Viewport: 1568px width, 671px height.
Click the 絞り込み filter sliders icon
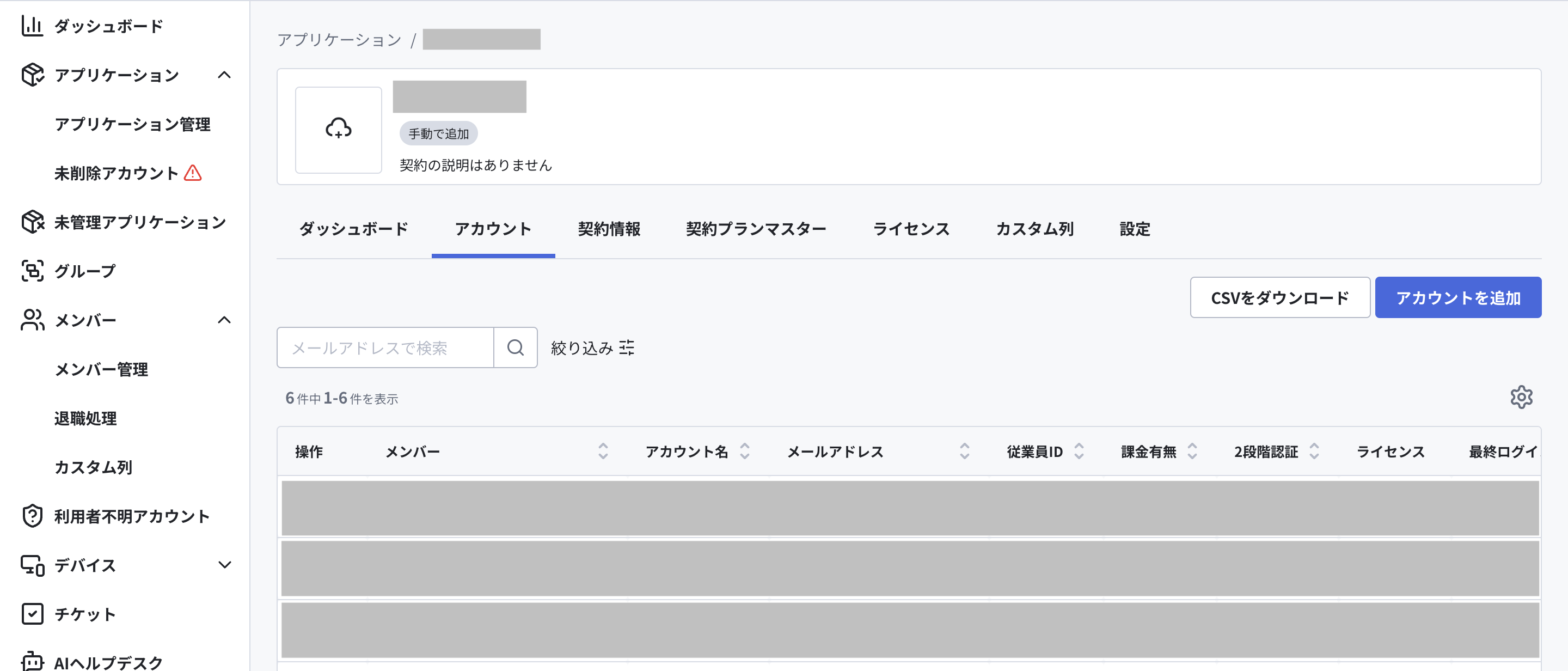[627, 347]
